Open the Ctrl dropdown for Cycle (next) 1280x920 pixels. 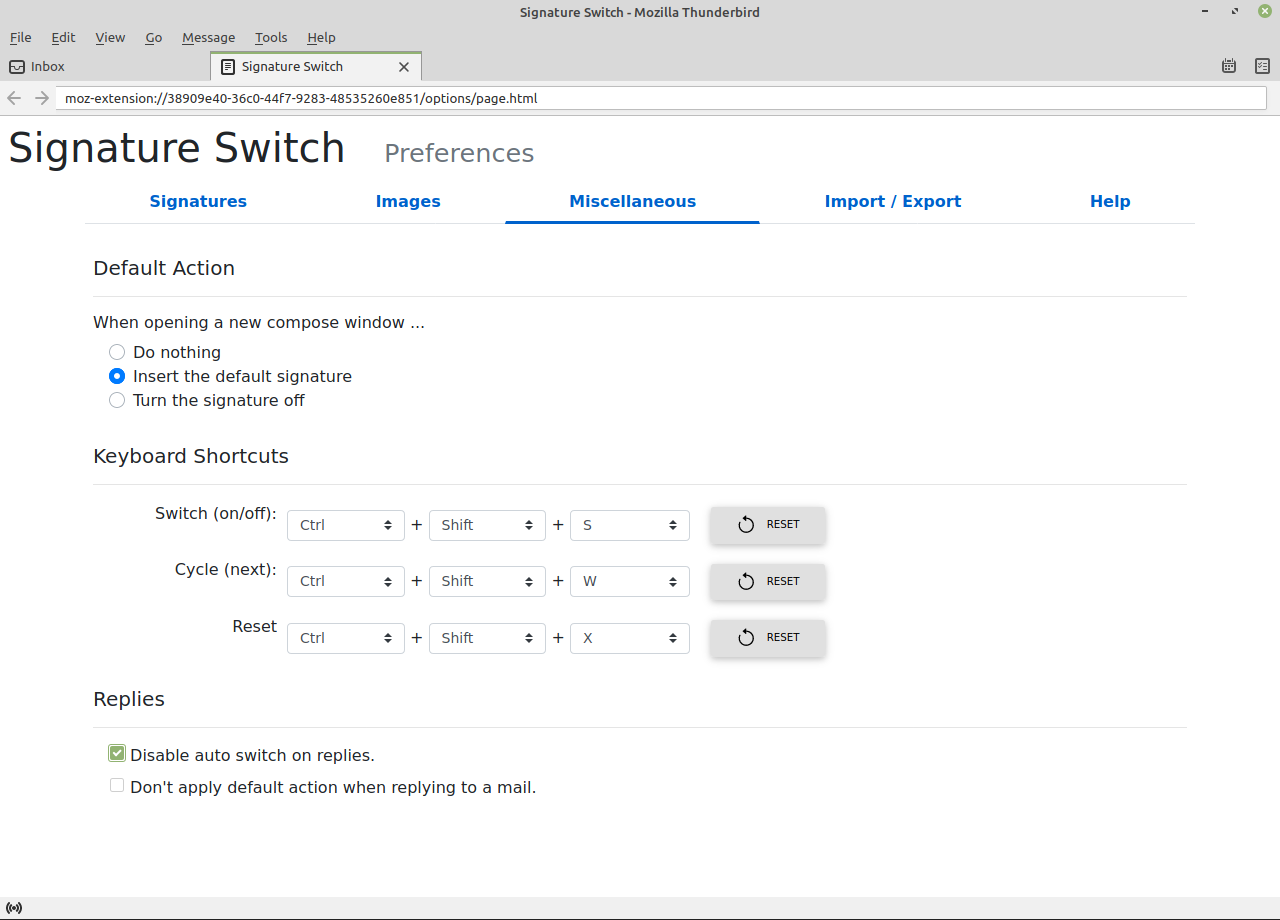[346, 581]
